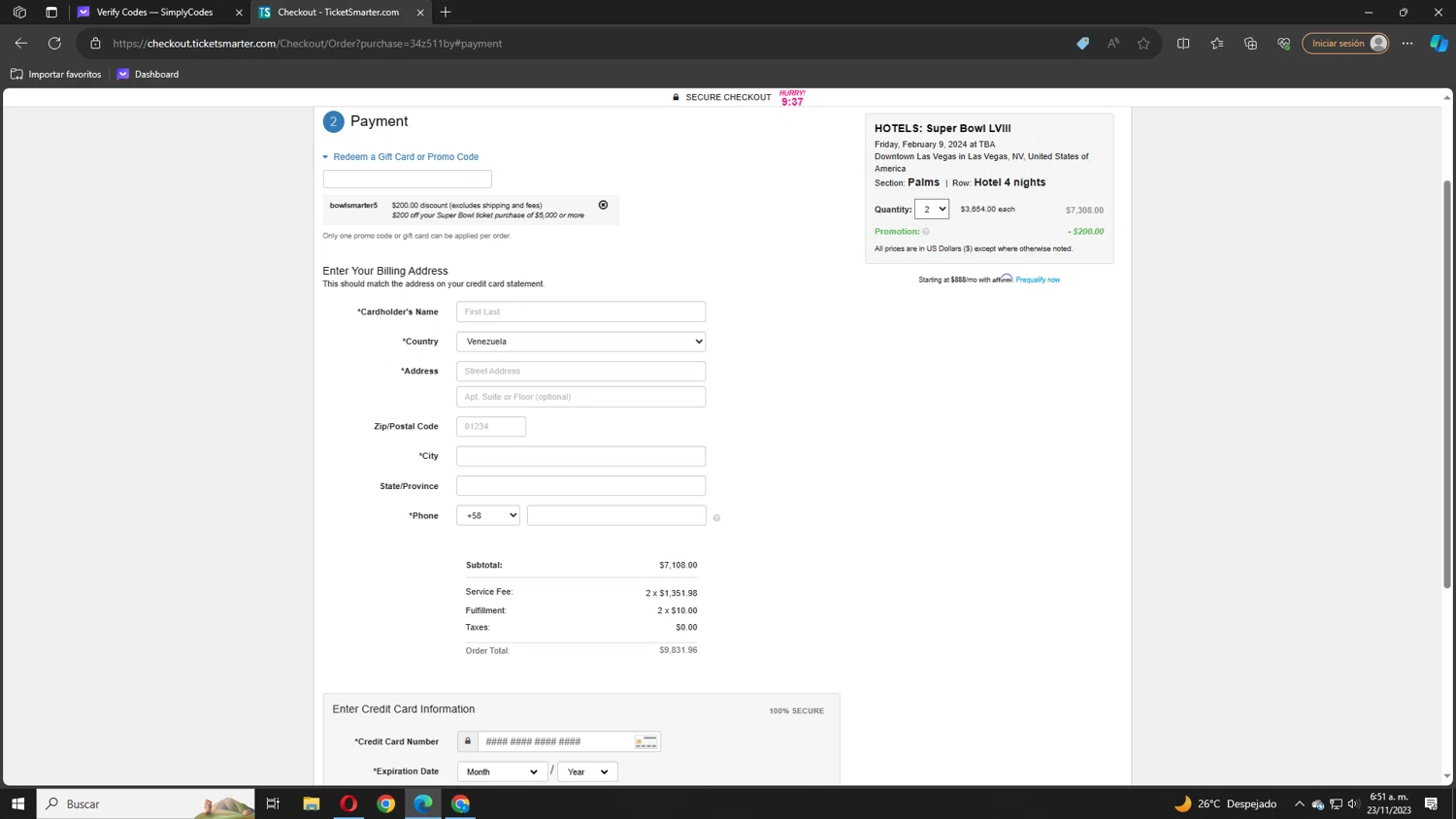Screen dimensions: 1456x819
Task: Launch Copilot sidebar
Action: coord(1439,44)
